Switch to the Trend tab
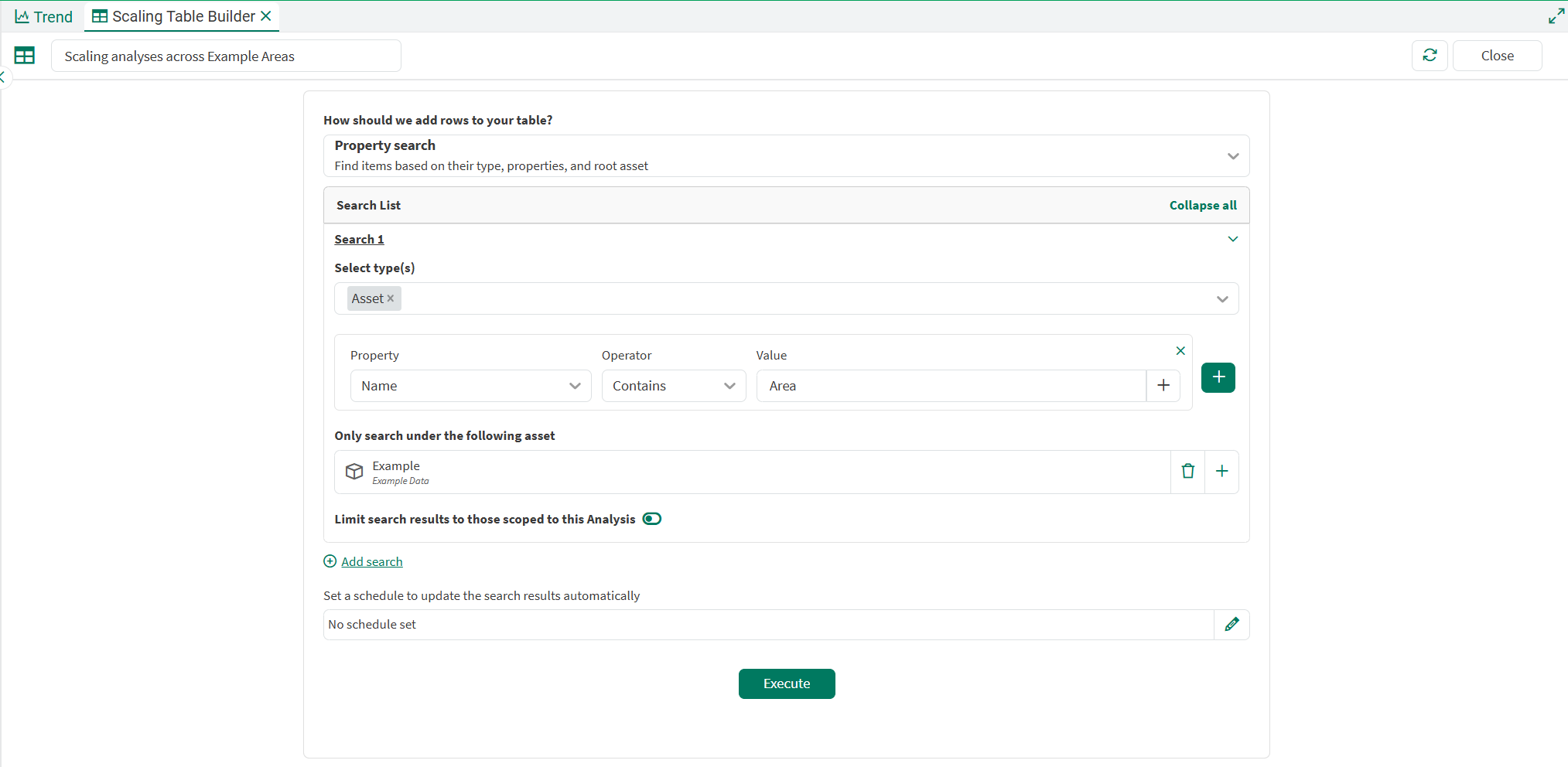 click(44, 16)
